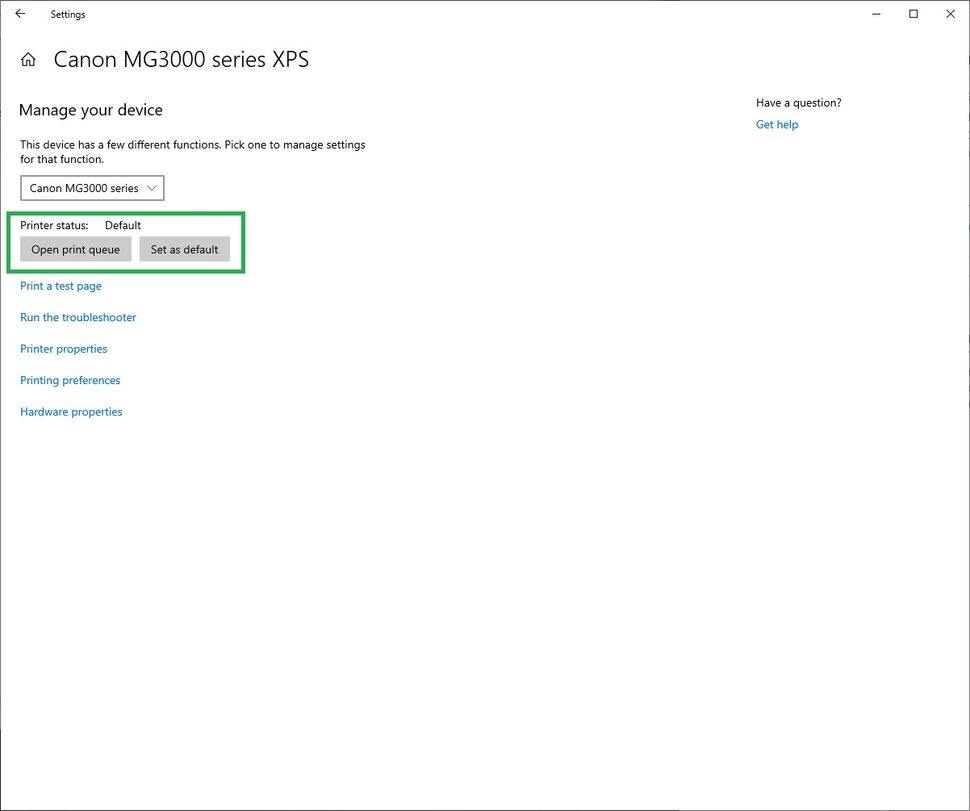Image resolution: width=970 pixels, height=811 pixels.
Task: Click Get help under Have a question
Action: (x=777, y=124)
